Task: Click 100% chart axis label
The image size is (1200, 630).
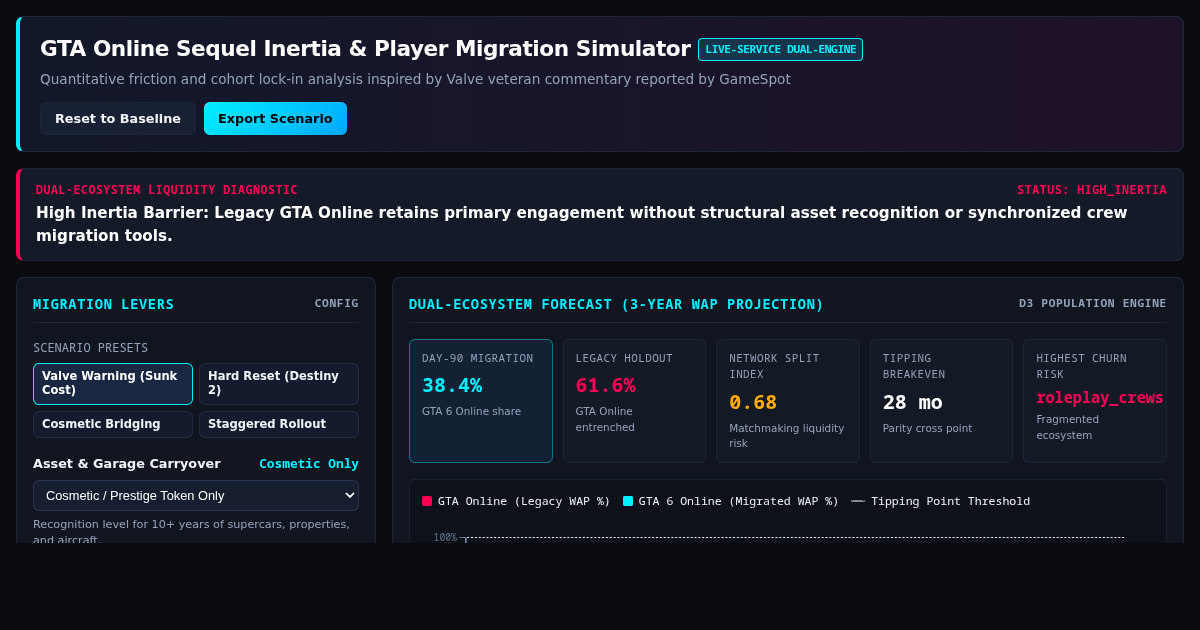Action: tap(445, 537)
